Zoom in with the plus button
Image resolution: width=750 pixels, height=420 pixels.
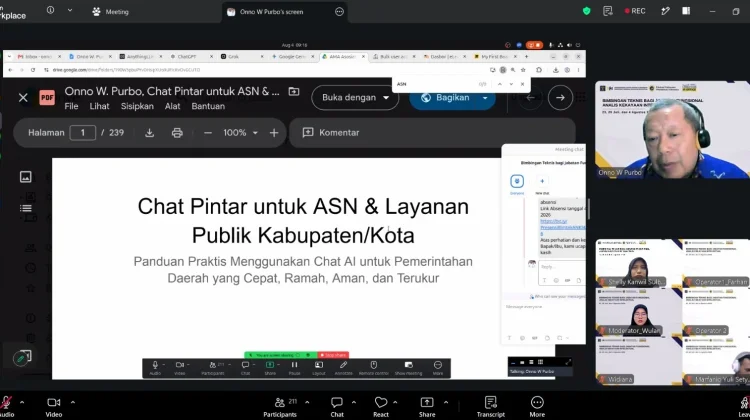click(274, 133)
